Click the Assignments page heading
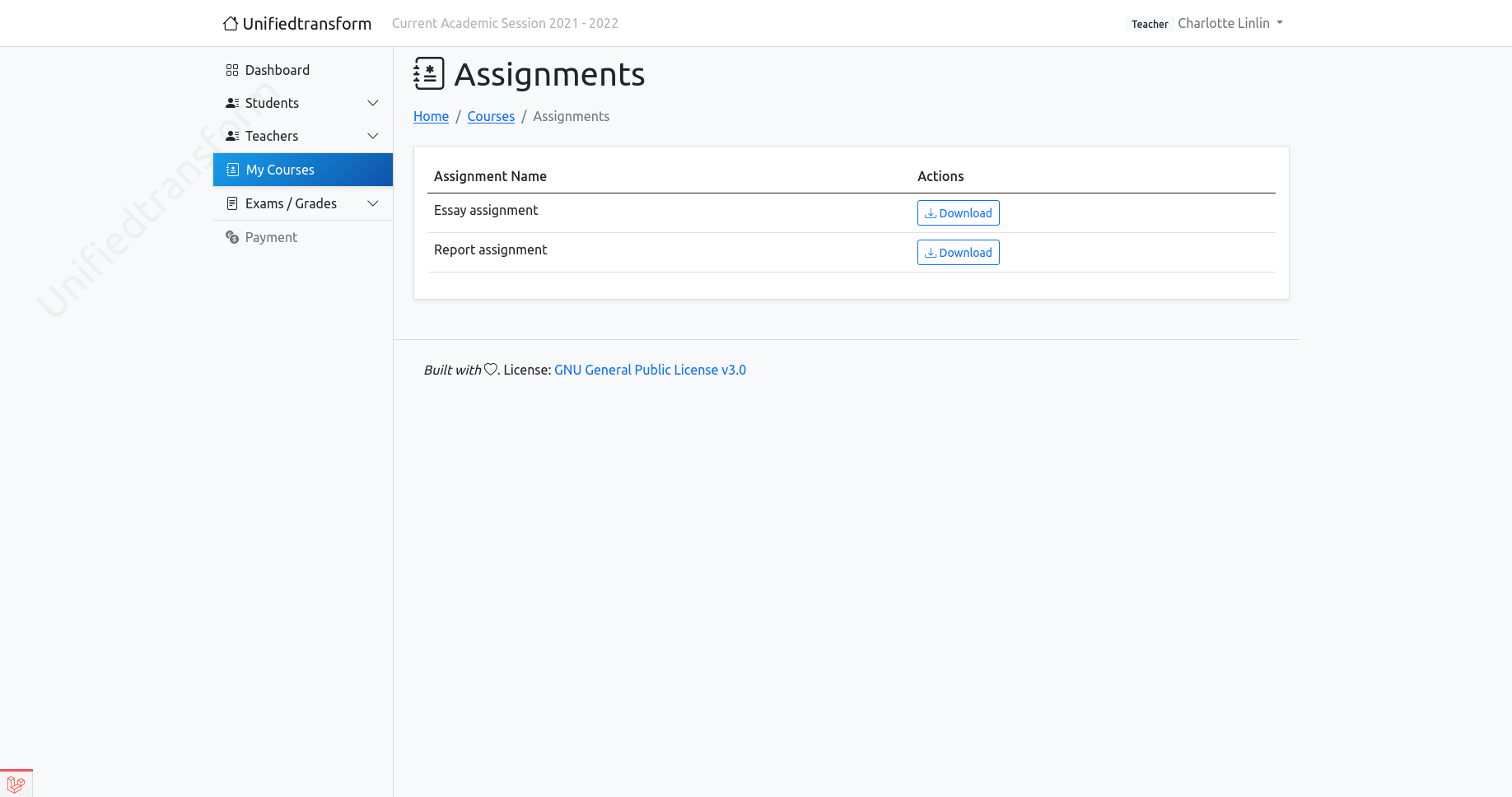Viewport: 1512px width, 797px height. pyautogui.click(x=549, y=74)
